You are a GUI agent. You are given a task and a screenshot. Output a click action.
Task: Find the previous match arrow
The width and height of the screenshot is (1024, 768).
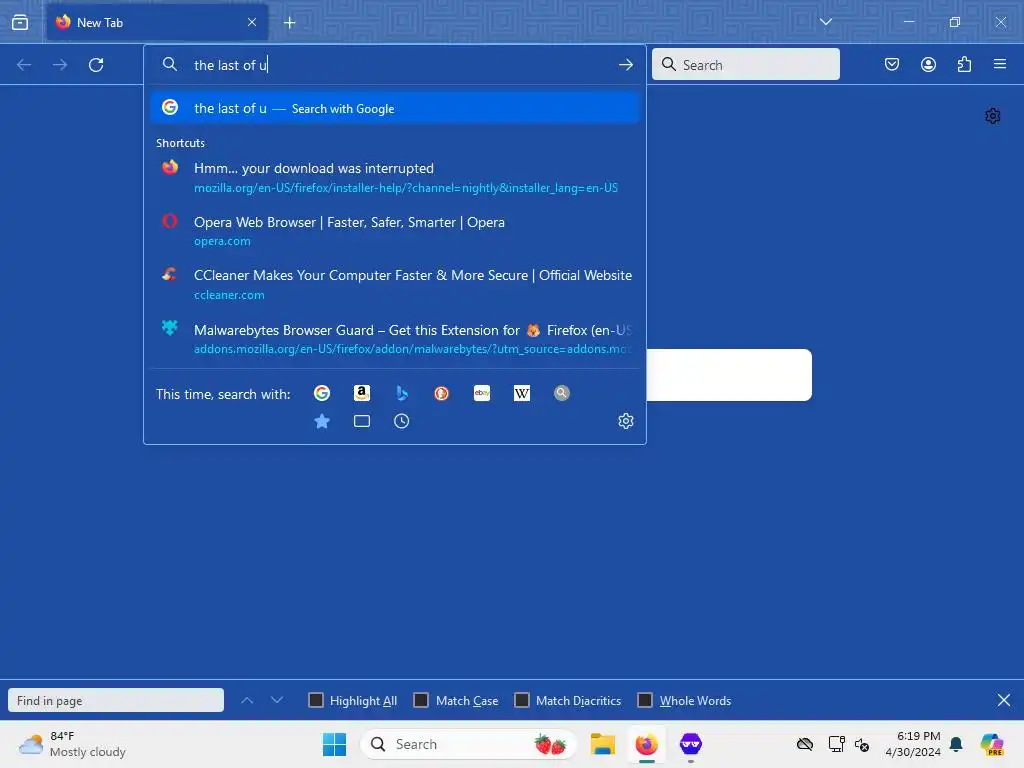[247, 701]
